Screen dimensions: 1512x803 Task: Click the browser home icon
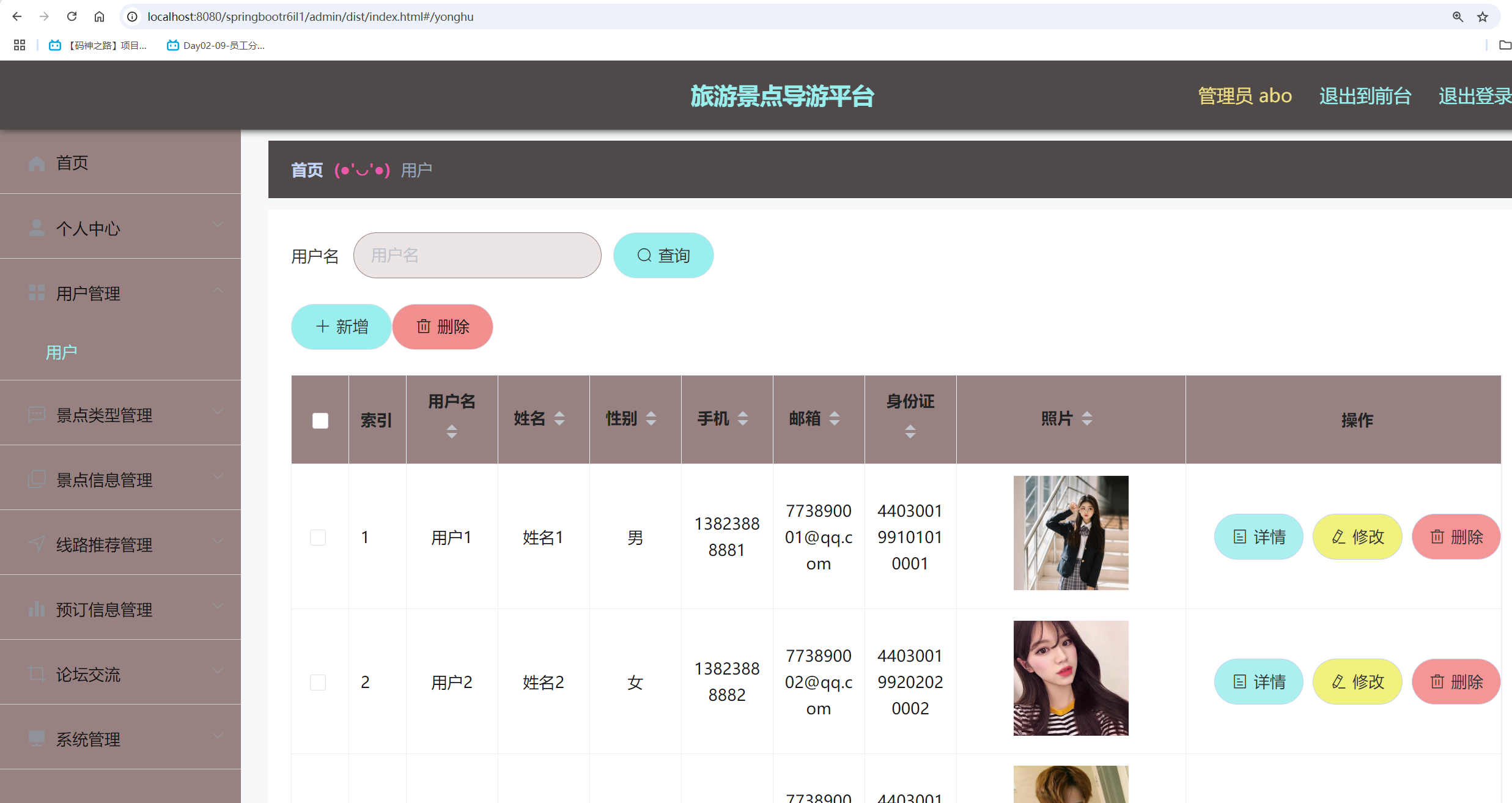99,17
